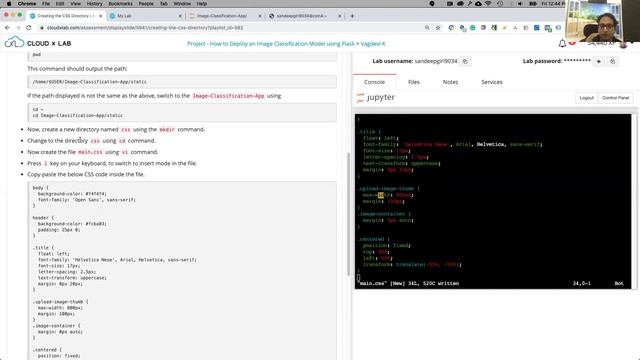Click the Wi-Fi status icon in the menu bar
The image size is (640, 360).
(488, 4)
